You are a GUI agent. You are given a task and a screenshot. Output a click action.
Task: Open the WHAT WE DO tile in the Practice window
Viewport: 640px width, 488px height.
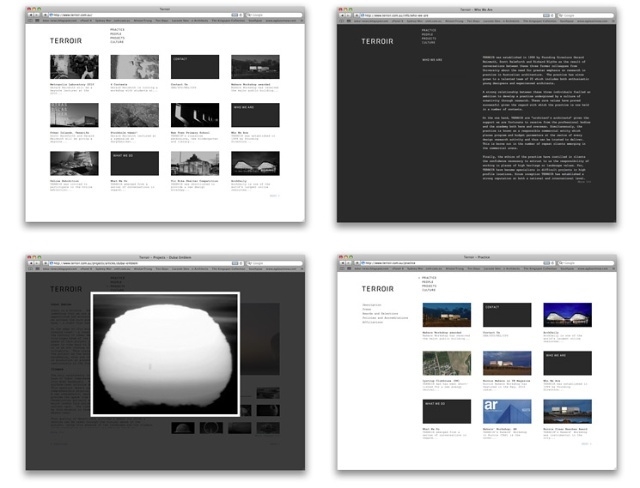[x=447, y=410]
